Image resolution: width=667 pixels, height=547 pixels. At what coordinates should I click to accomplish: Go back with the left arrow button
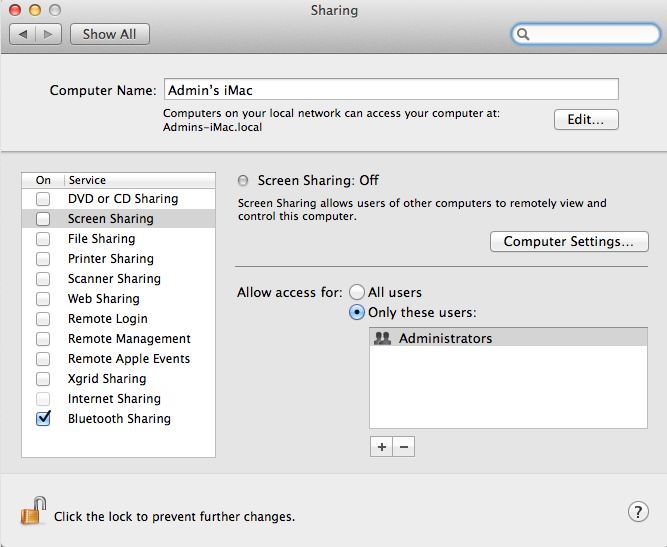(22, 34)
